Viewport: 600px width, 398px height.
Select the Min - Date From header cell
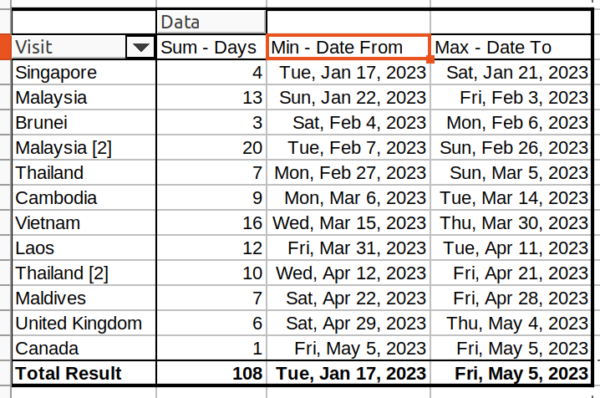tap(348, 47)
